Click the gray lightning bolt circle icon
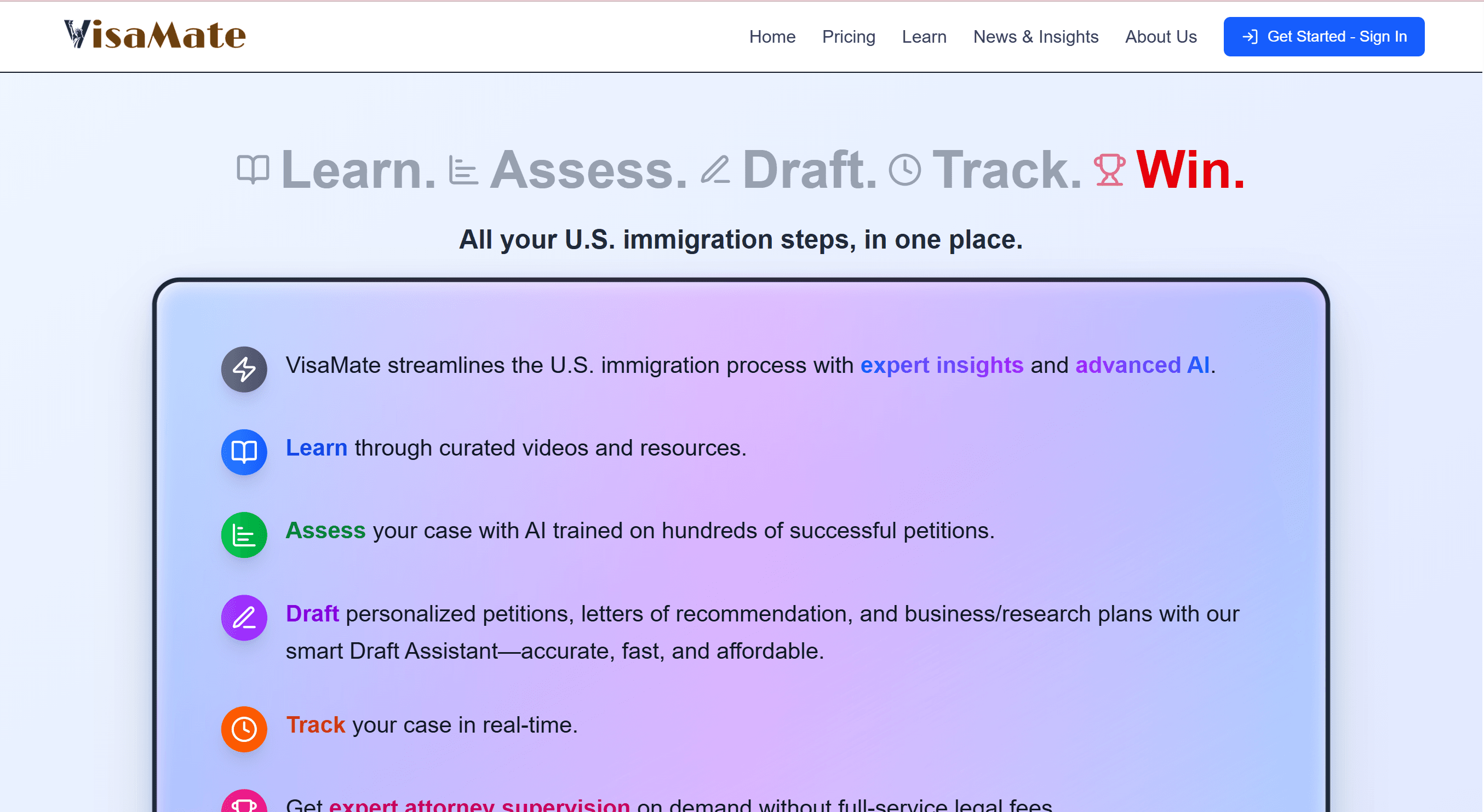Viewport: 1484px width, 812px height. click(244, 369)
